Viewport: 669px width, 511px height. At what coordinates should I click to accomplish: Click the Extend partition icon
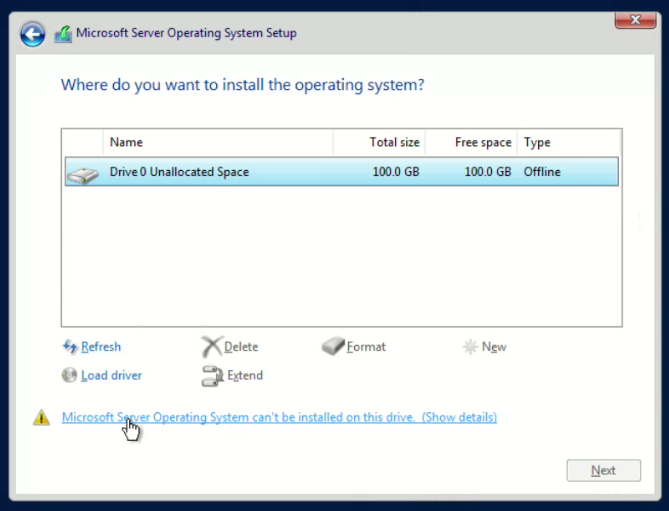tap(211, 376)
